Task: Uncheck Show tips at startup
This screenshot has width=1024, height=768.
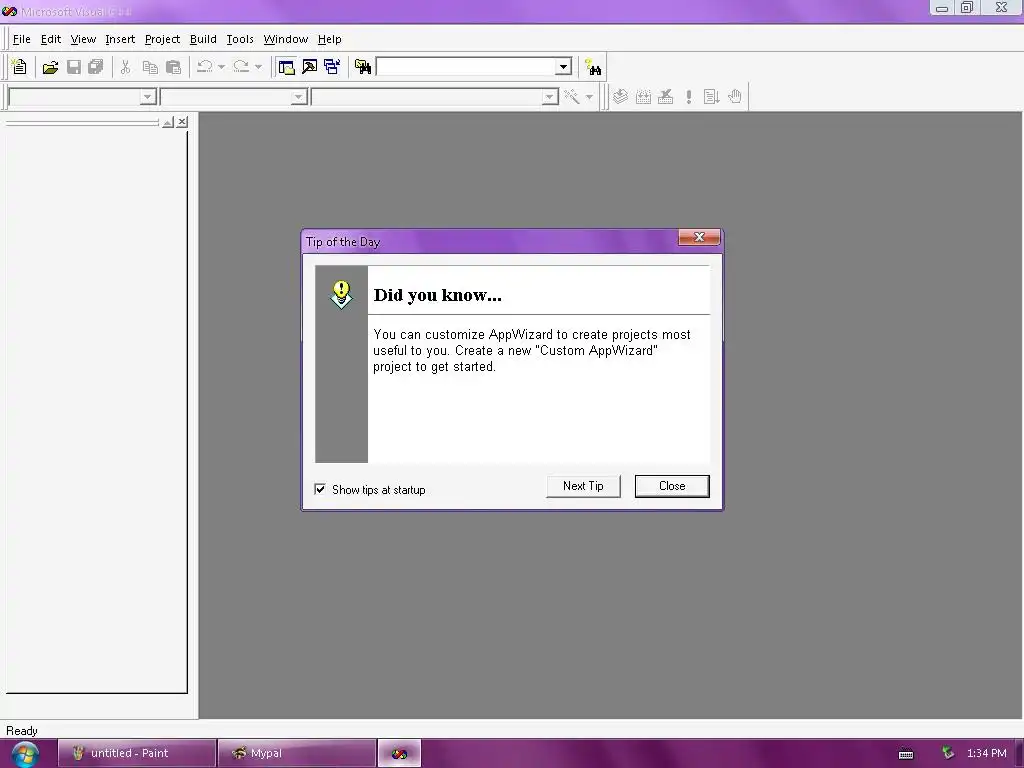Action: click(320, 489)
